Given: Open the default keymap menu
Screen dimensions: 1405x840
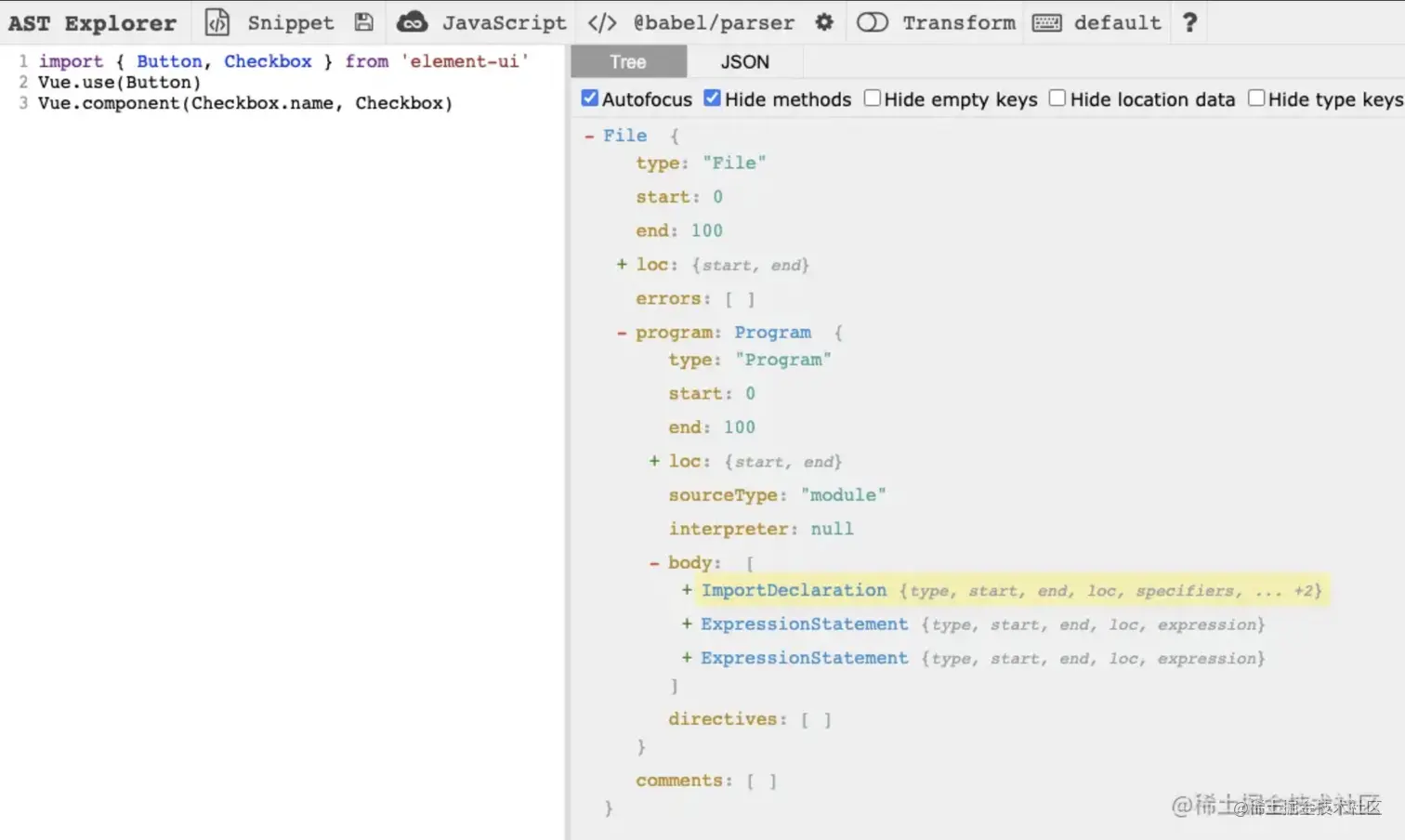Looking at the screenshot, I should pos(1118,22).
